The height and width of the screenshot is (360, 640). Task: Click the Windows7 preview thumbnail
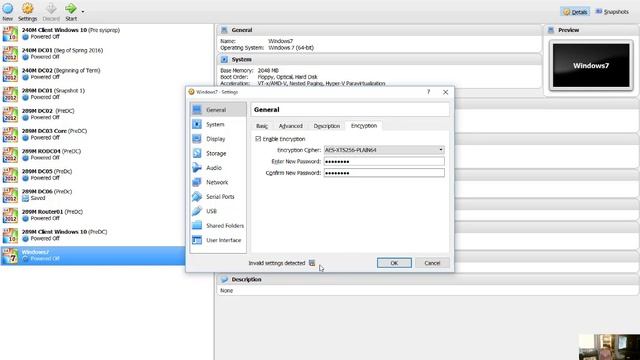click(x=591, y=65)
